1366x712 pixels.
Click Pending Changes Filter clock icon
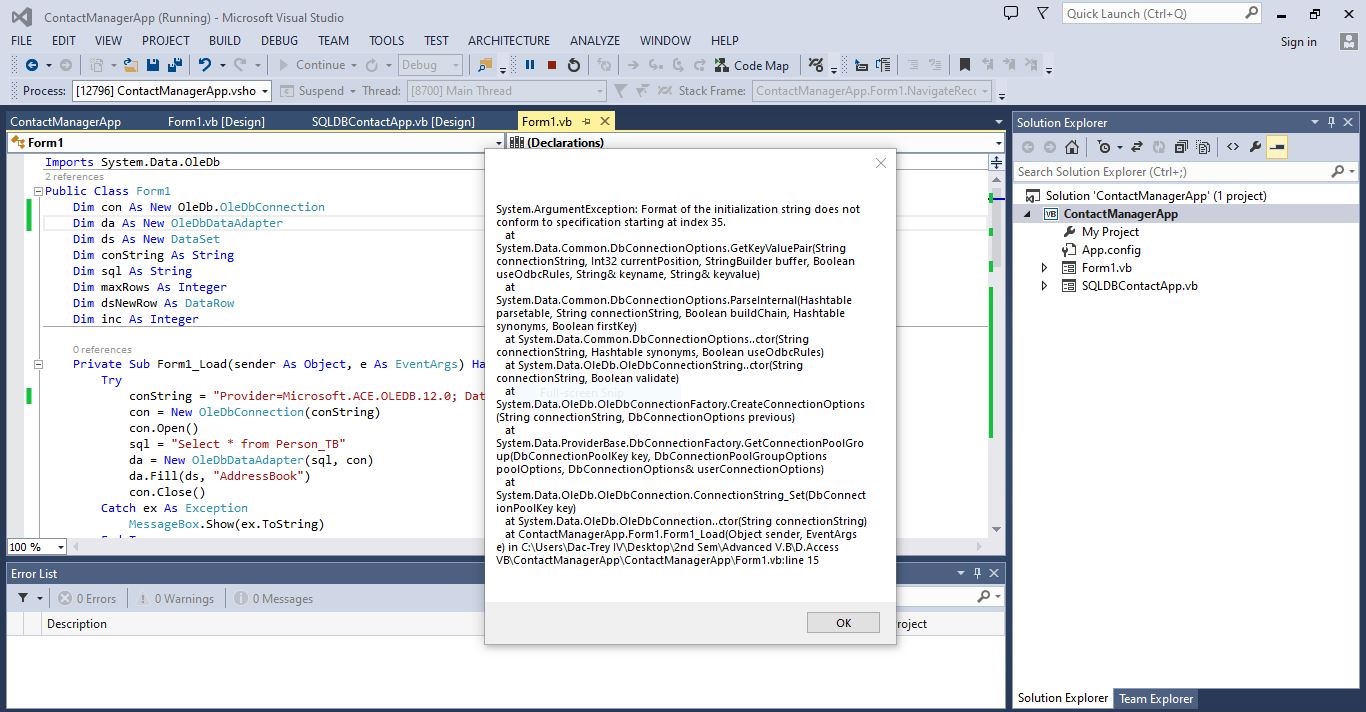coord(1104,147)
